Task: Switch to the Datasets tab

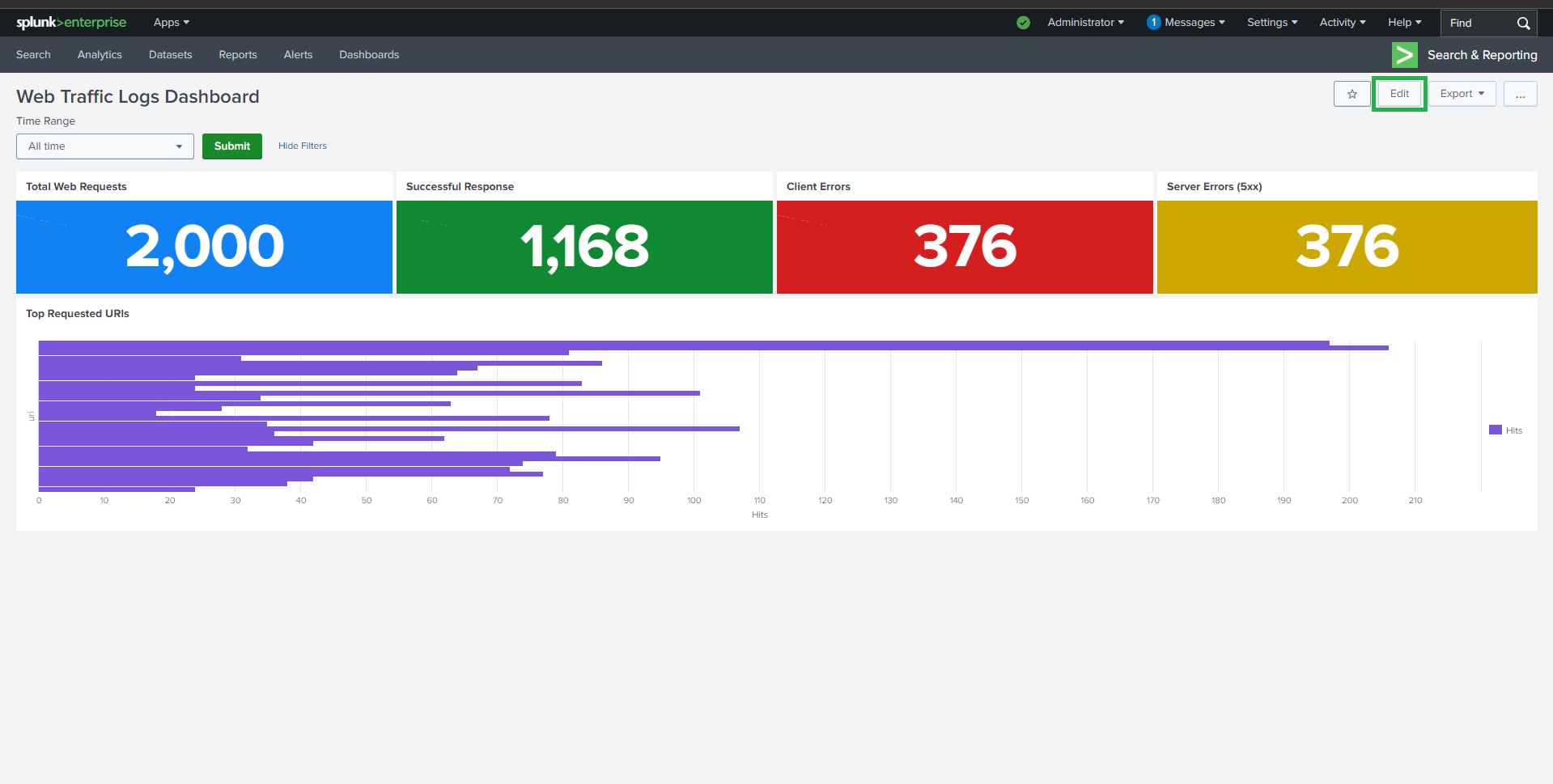Action: 171,55
